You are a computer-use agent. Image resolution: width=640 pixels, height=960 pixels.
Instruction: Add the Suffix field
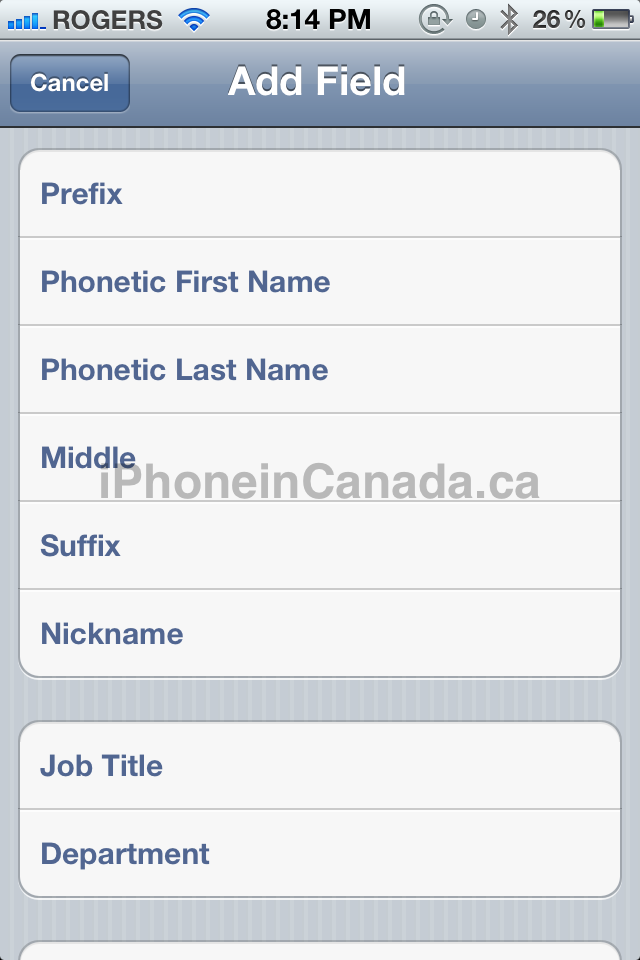[x=320, y=546]
